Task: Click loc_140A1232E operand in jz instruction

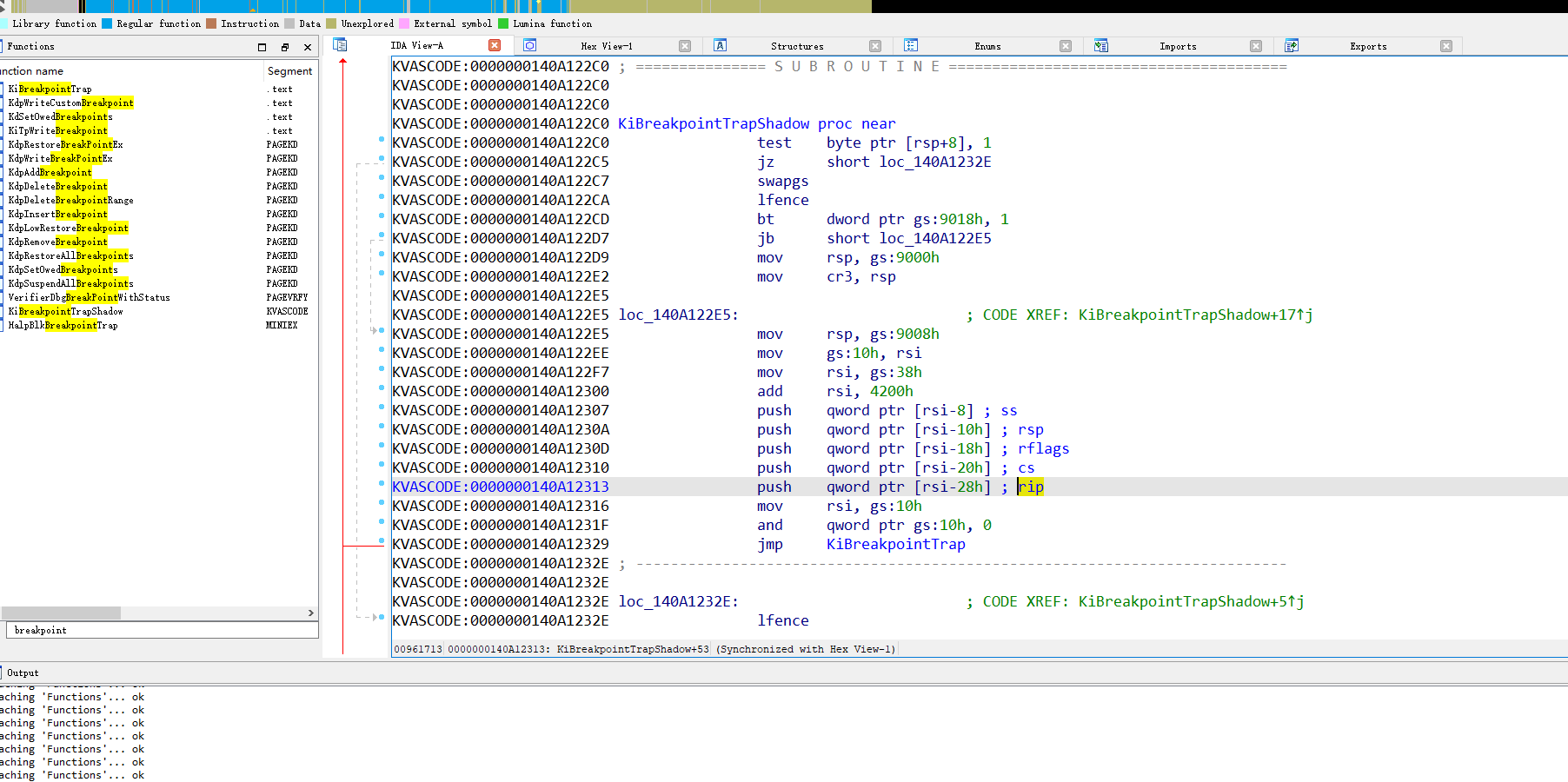Action: (x=935, y=162)
